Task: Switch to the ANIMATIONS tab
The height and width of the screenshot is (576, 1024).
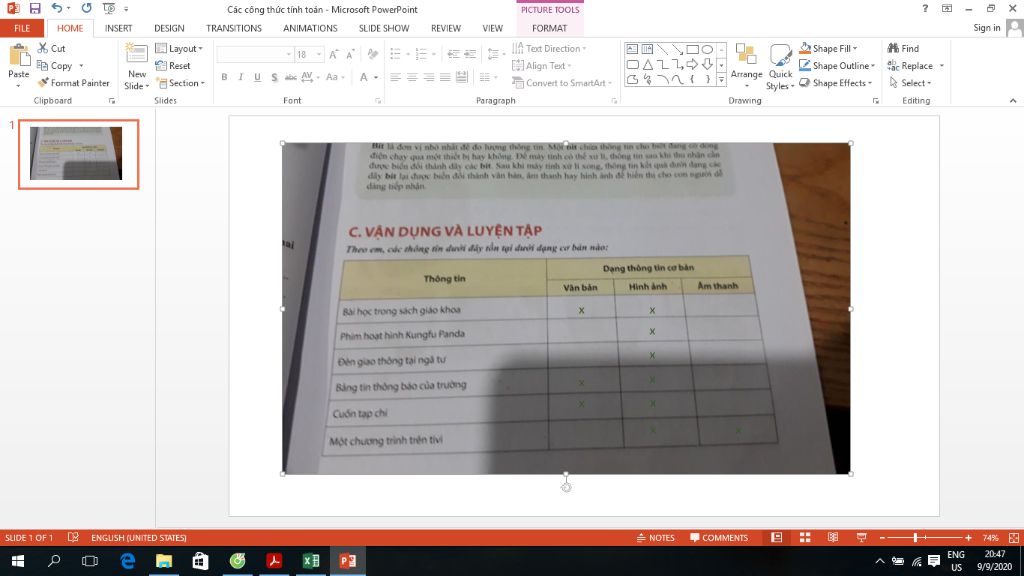Action: click(310, 28)
